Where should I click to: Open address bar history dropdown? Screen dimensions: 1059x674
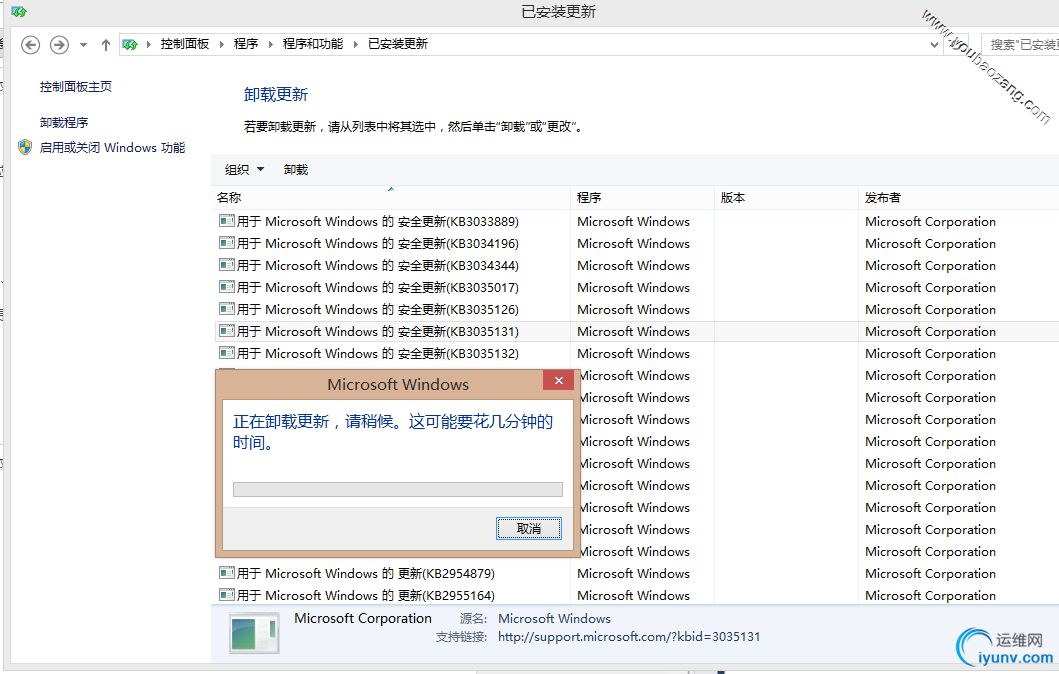pos(934,45)
